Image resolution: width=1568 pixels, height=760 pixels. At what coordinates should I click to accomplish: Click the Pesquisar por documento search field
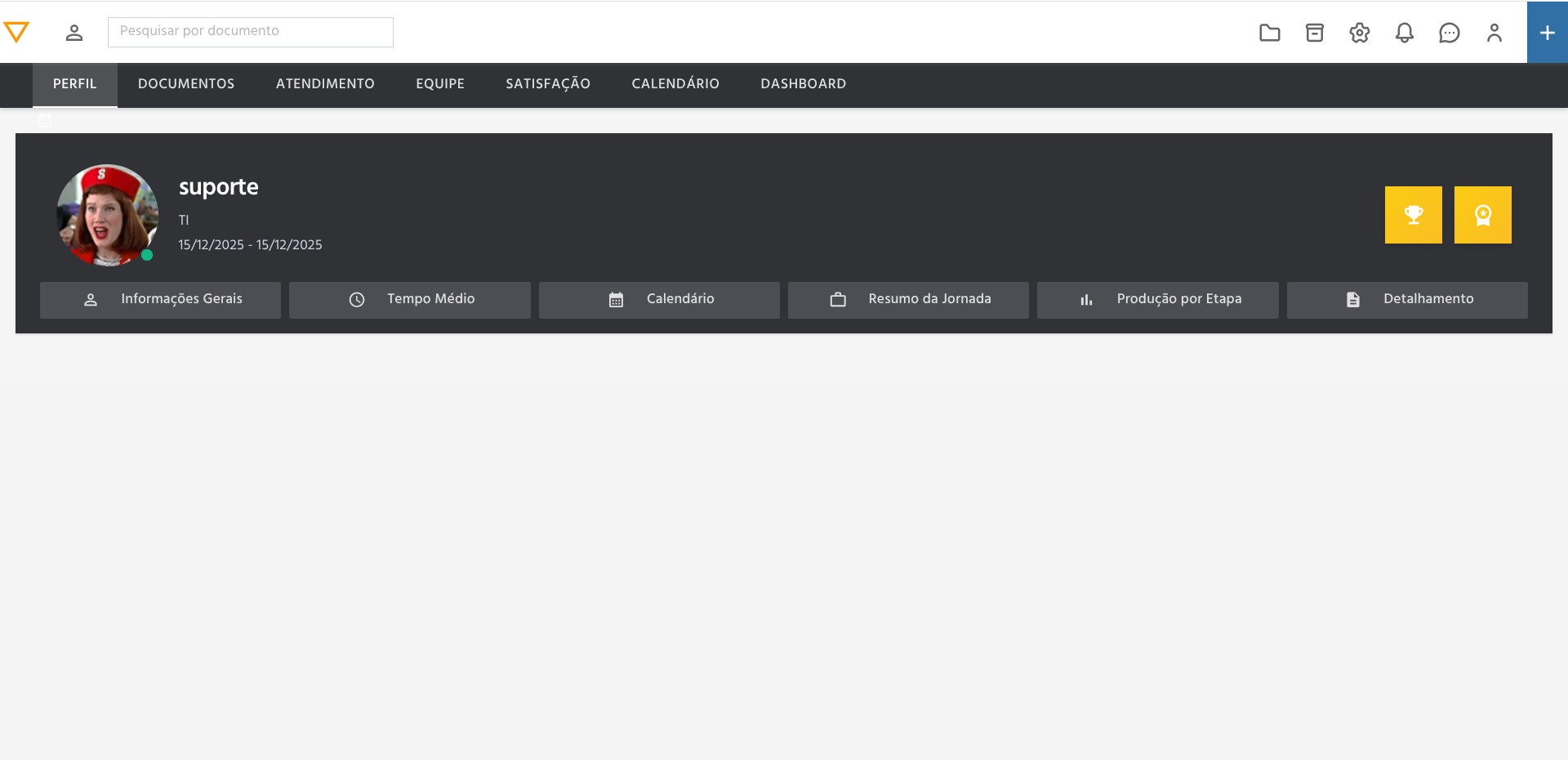click(251, 32)
